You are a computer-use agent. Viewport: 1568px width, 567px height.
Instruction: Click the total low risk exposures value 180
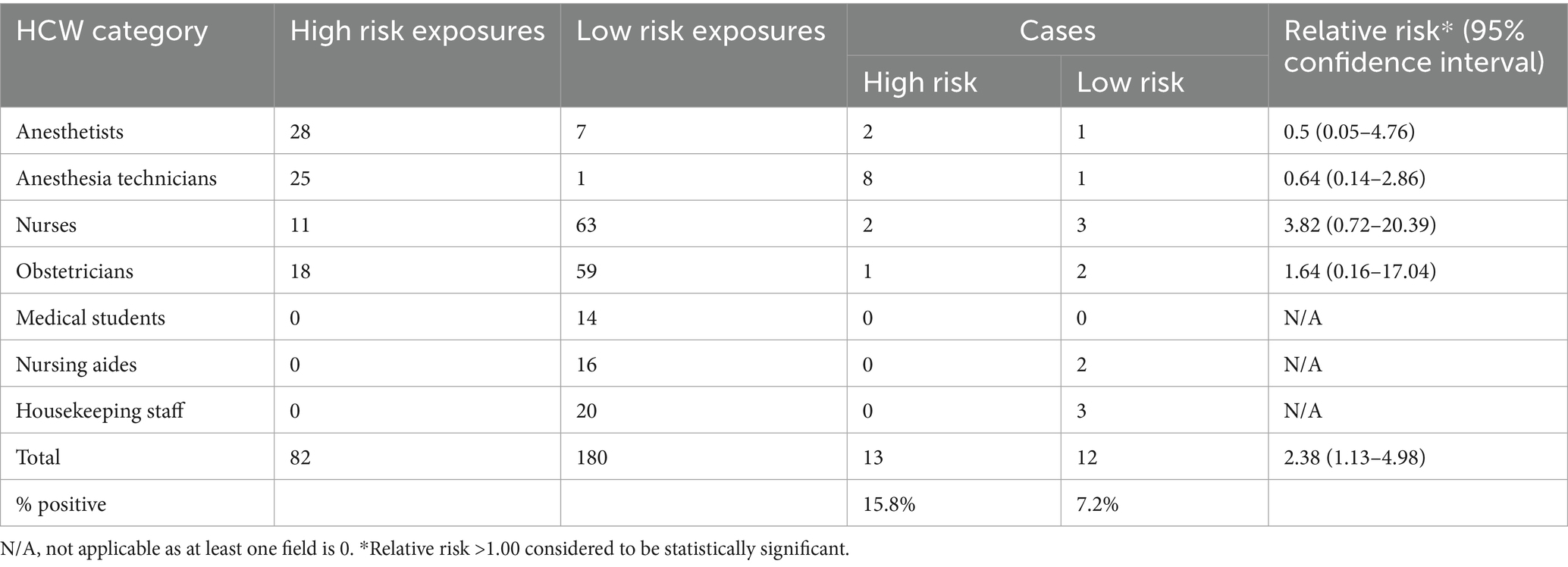pyautogui.click(x=591, y=457)
